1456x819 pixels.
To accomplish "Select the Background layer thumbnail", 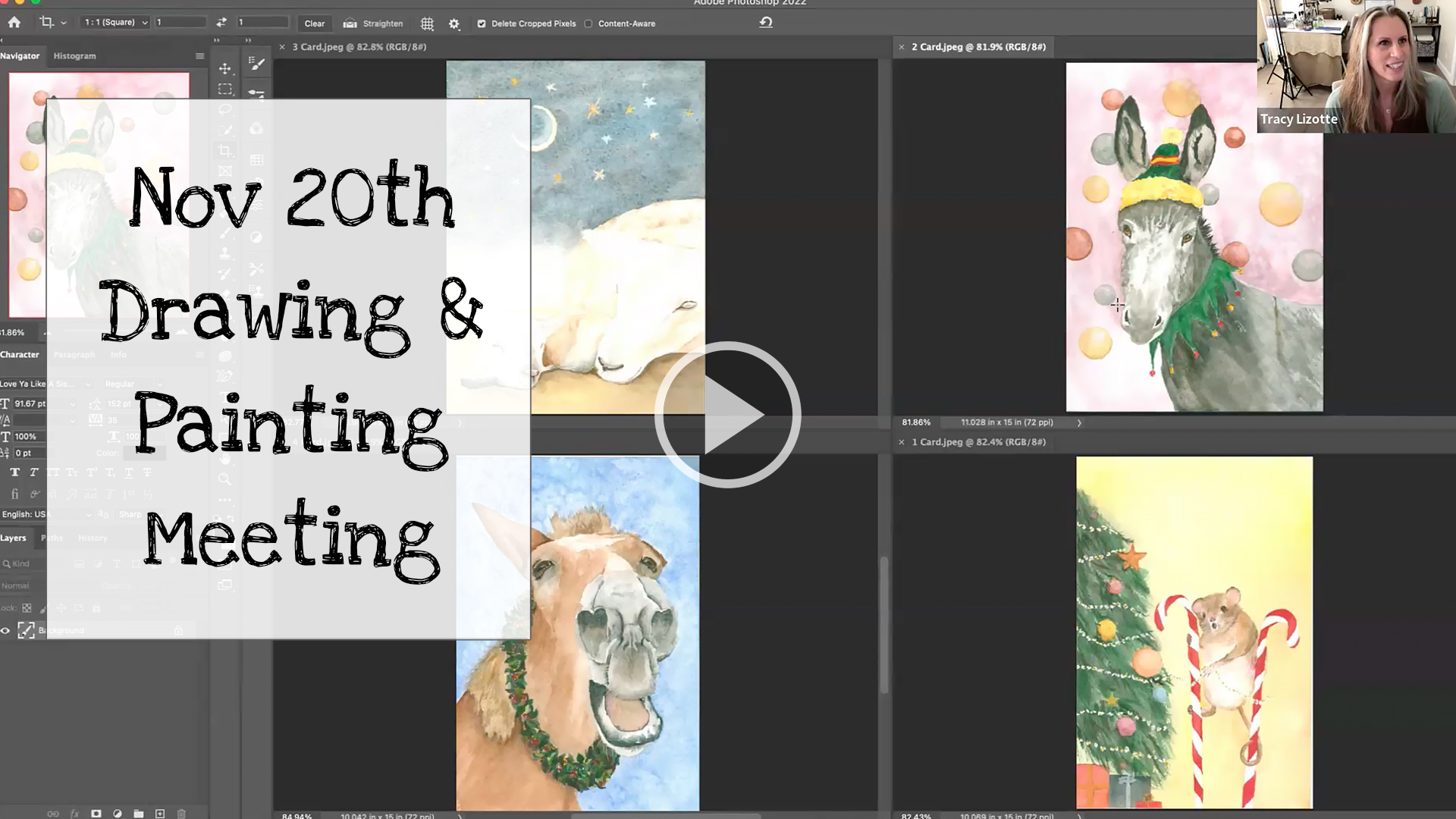I will (x=26, y=630).
